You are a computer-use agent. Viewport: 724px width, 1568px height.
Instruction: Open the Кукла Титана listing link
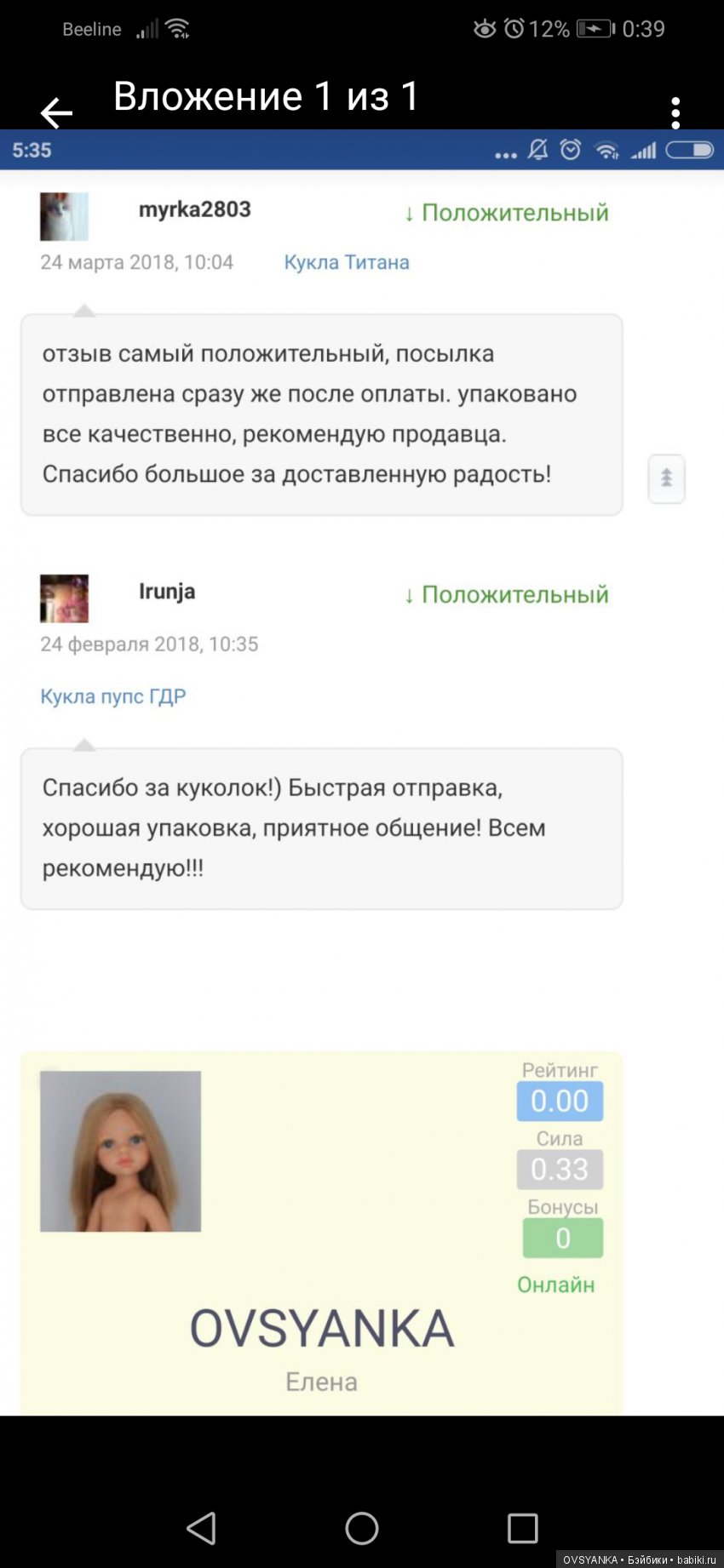[x=347, y=262]
